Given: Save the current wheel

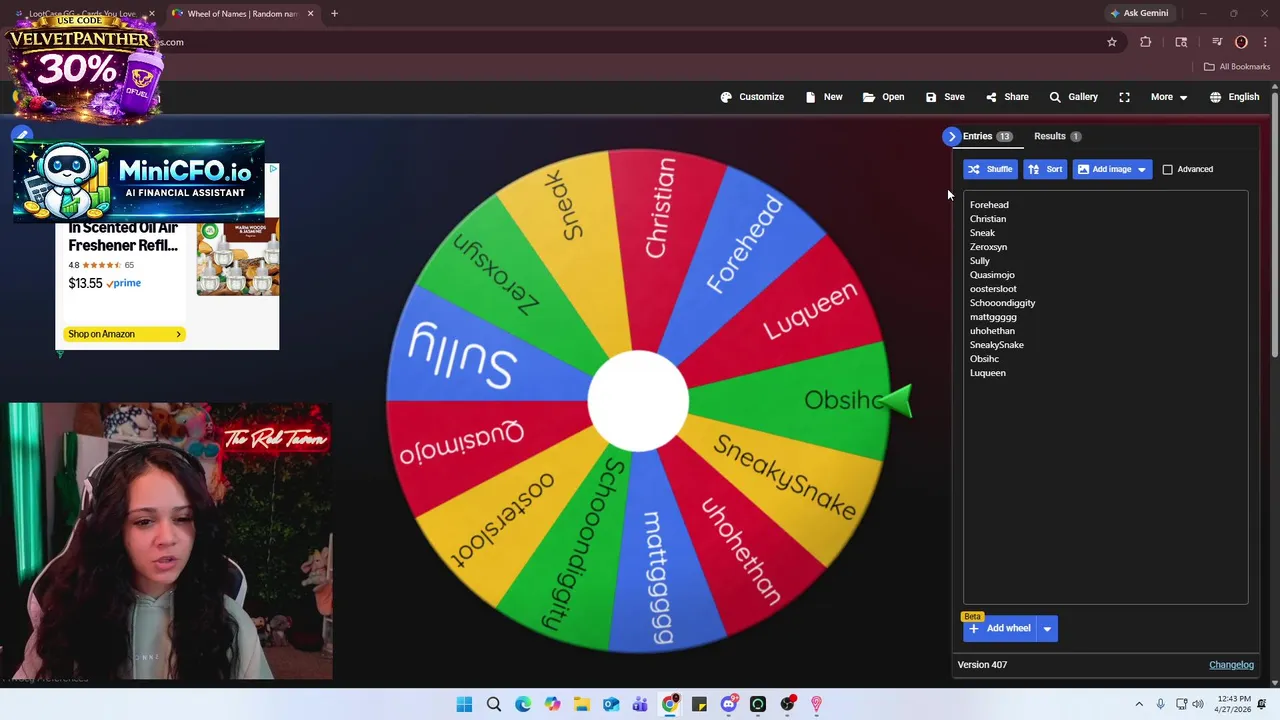Looking at the screenshot, I should (945, 97).
